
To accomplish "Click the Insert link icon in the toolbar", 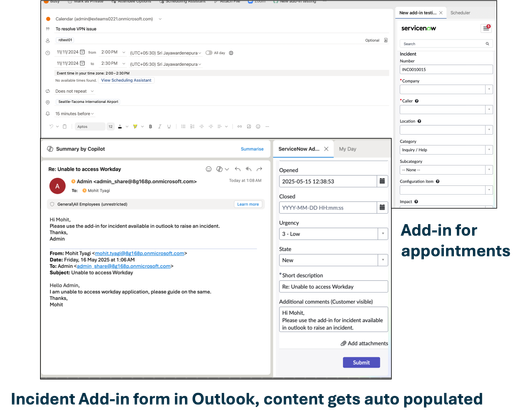I will (x=239, y=127).
